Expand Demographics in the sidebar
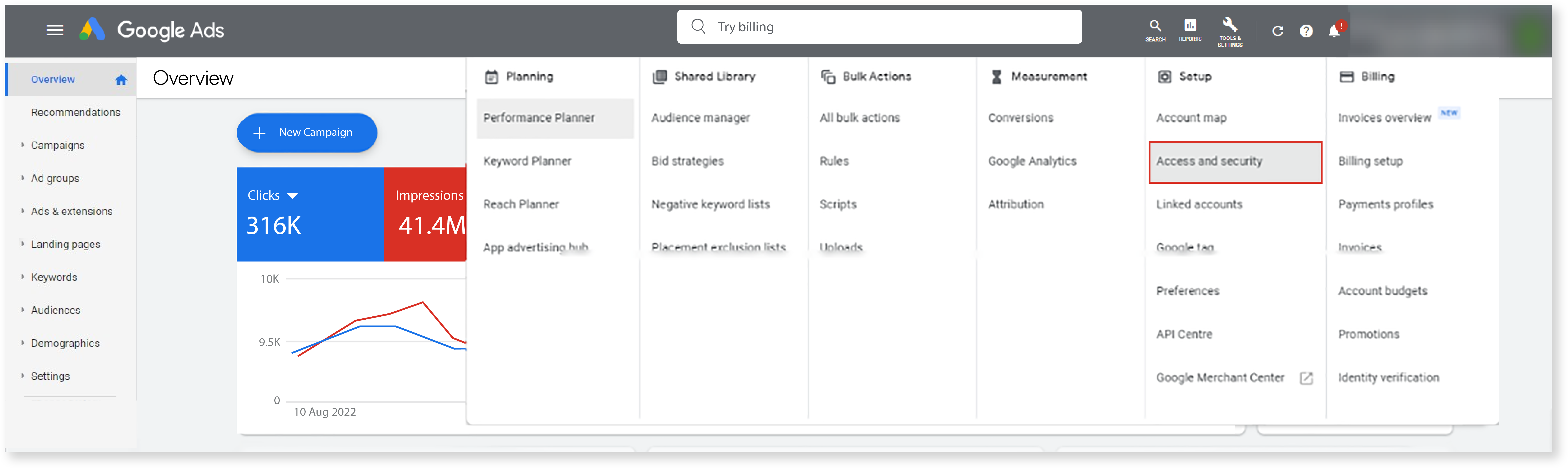 23,343
